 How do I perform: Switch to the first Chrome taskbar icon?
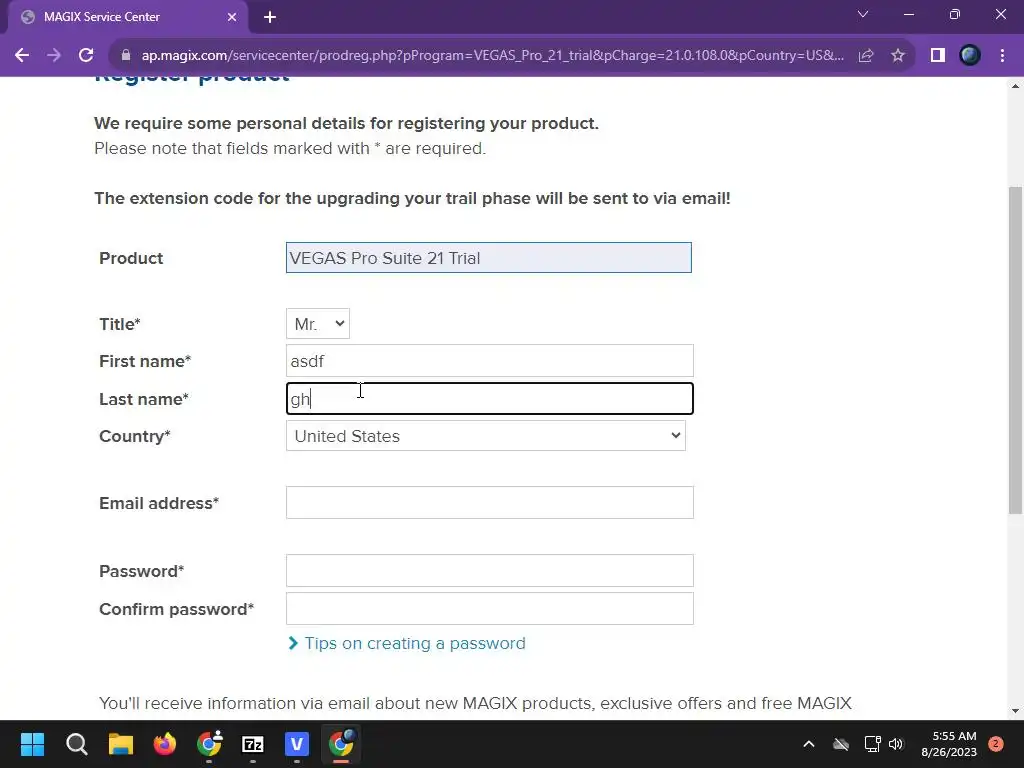[x=209, y=744]
